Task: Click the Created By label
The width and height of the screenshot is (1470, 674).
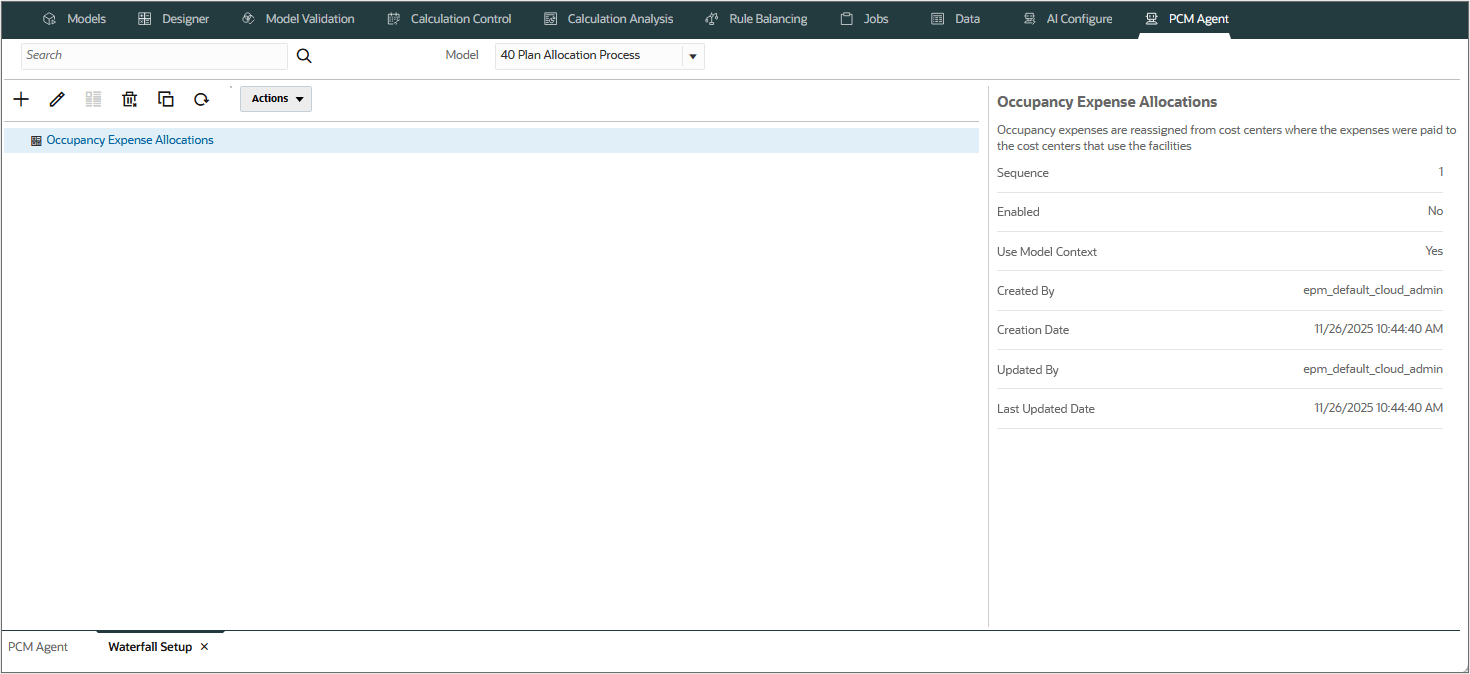Action: click(1026, 291)
